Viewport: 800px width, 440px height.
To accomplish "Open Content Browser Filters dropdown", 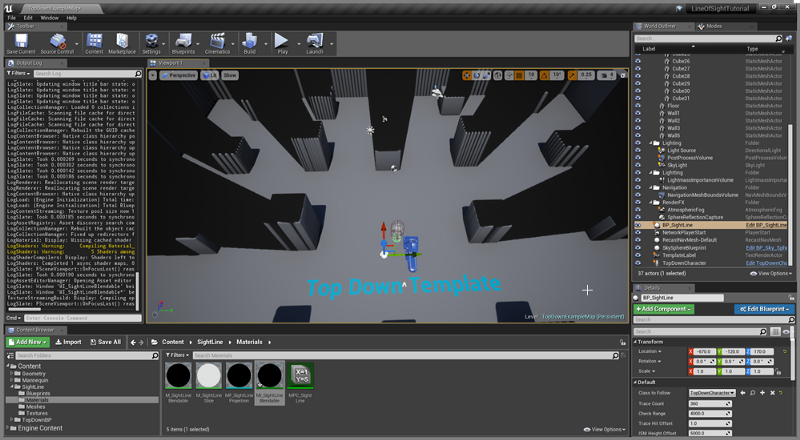I will [177, 355].
